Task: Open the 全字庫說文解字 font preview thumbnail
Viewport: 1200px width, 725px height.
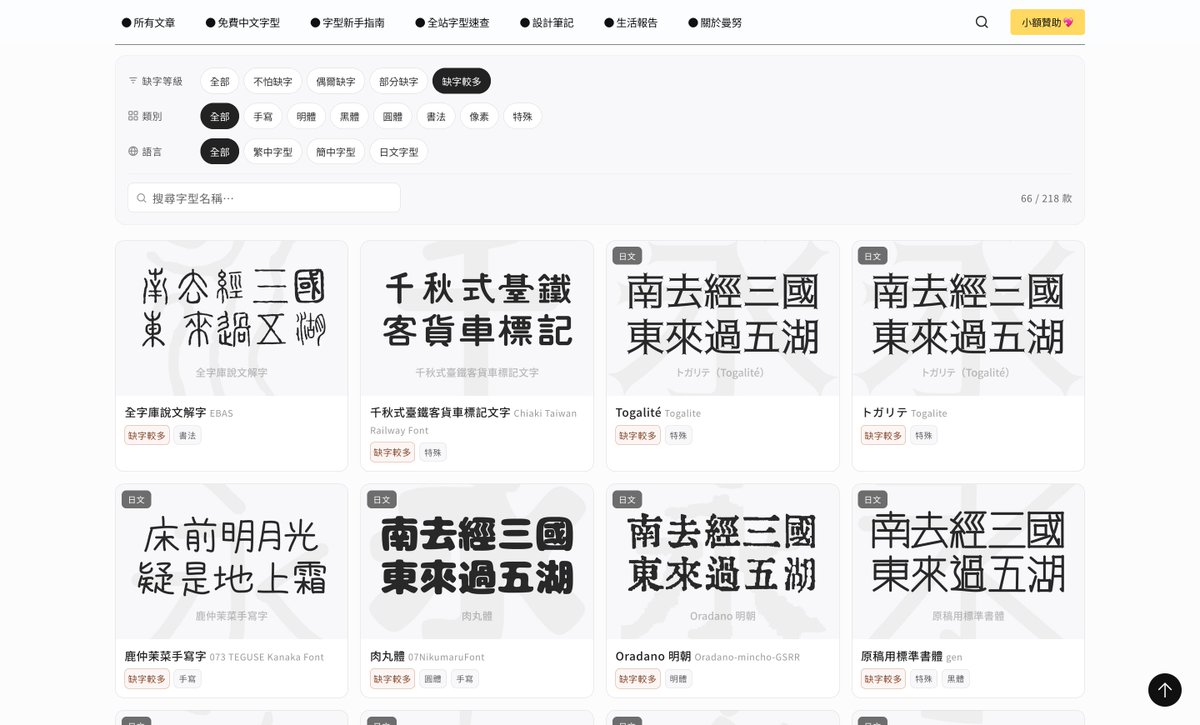Action: 232,318
